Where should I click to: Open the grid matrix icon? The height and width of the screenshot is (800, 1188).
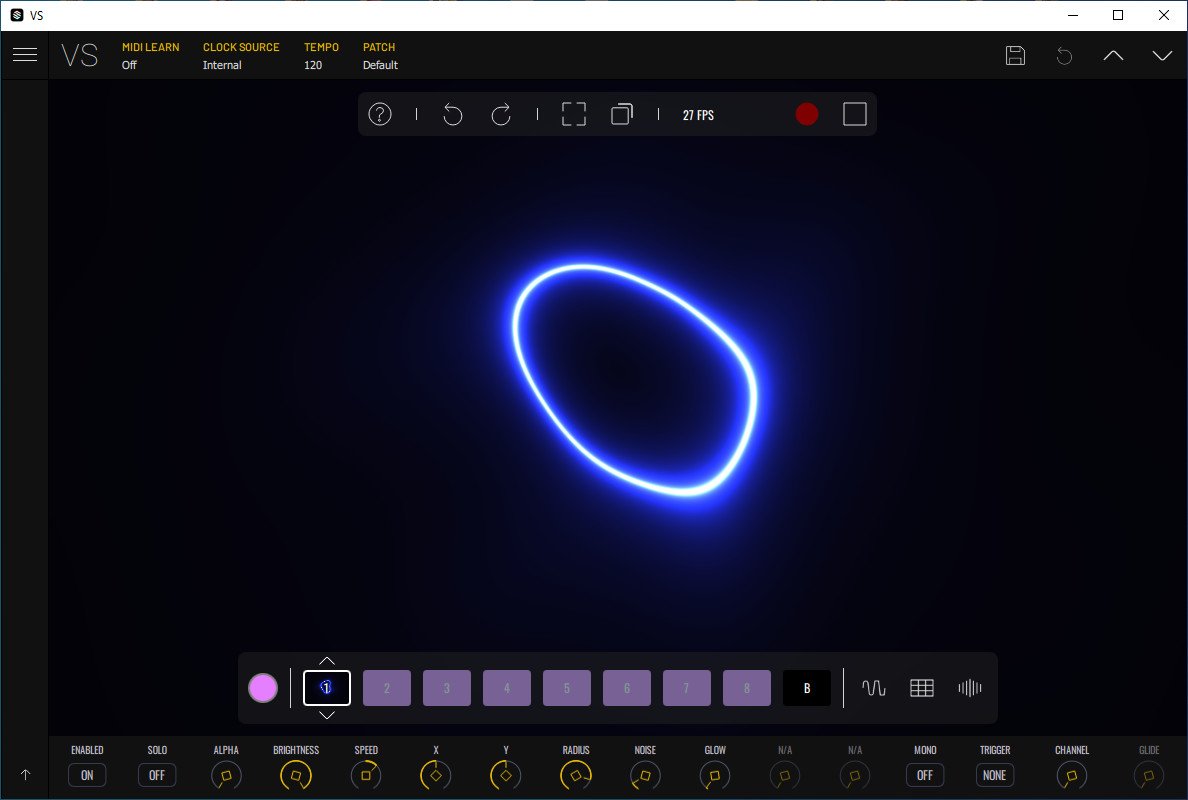click(921, 688)
